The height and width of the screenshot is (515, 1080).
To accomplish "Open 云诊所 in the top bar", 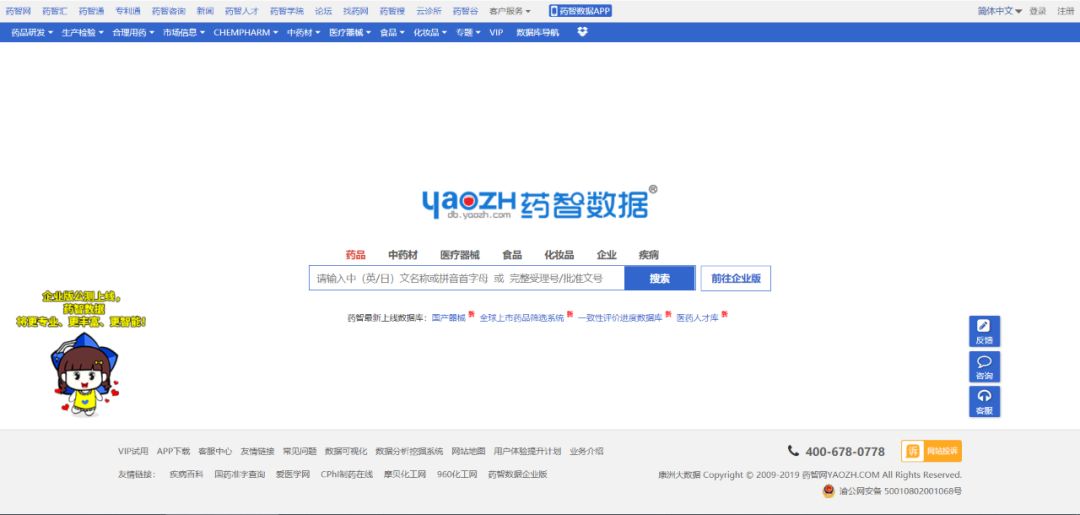I will coord(429,11).
